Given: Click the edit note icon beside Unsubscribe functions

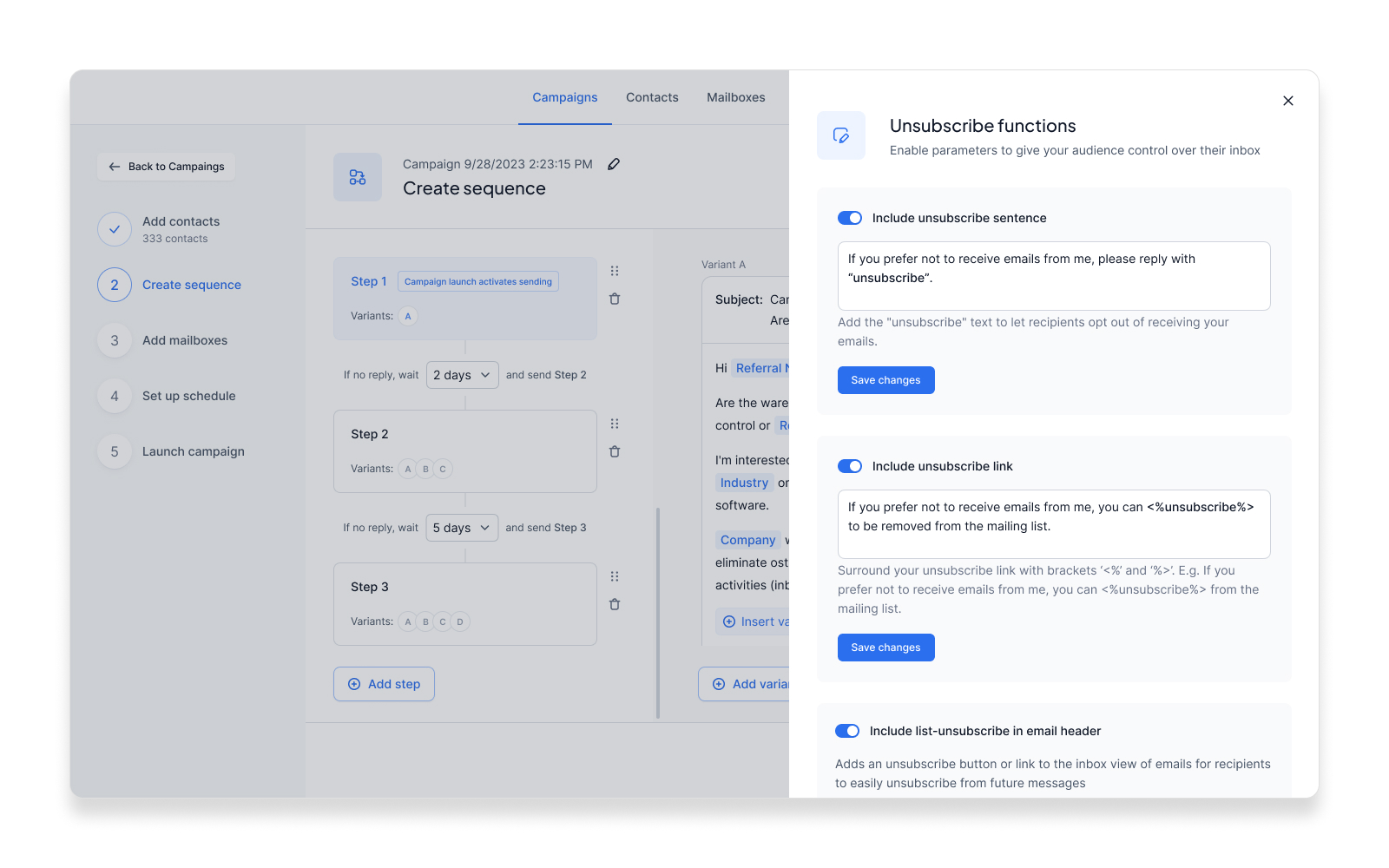Looking at the screenshot, I should pos(841,135).
